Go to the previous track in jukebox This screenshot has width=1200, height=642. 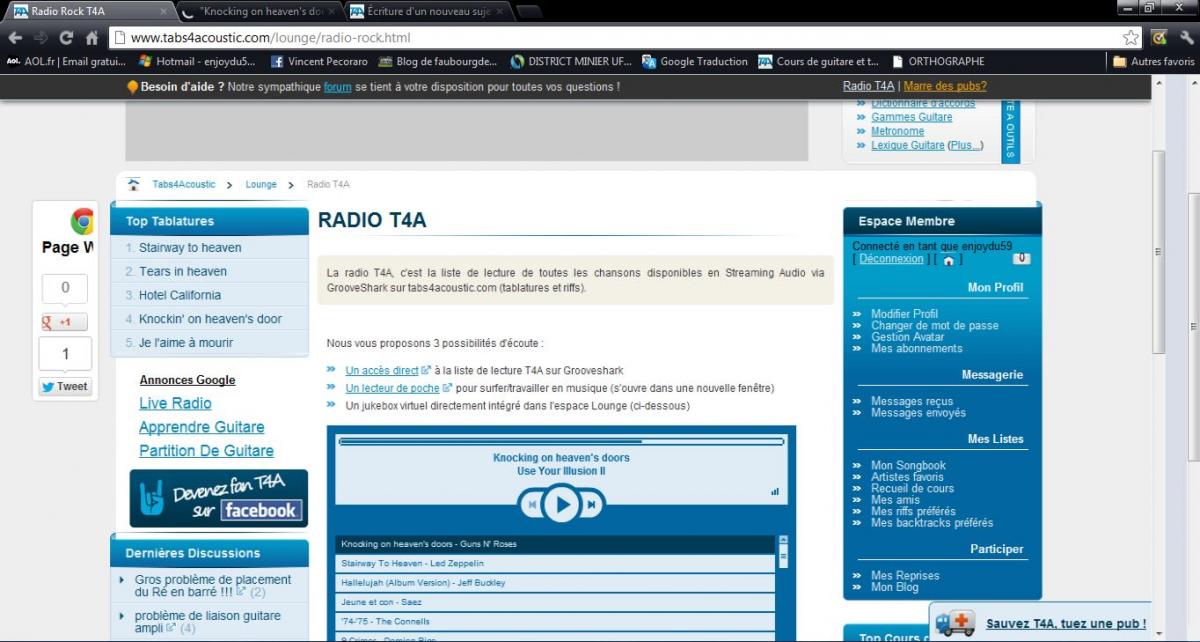(x=532, y=504)
